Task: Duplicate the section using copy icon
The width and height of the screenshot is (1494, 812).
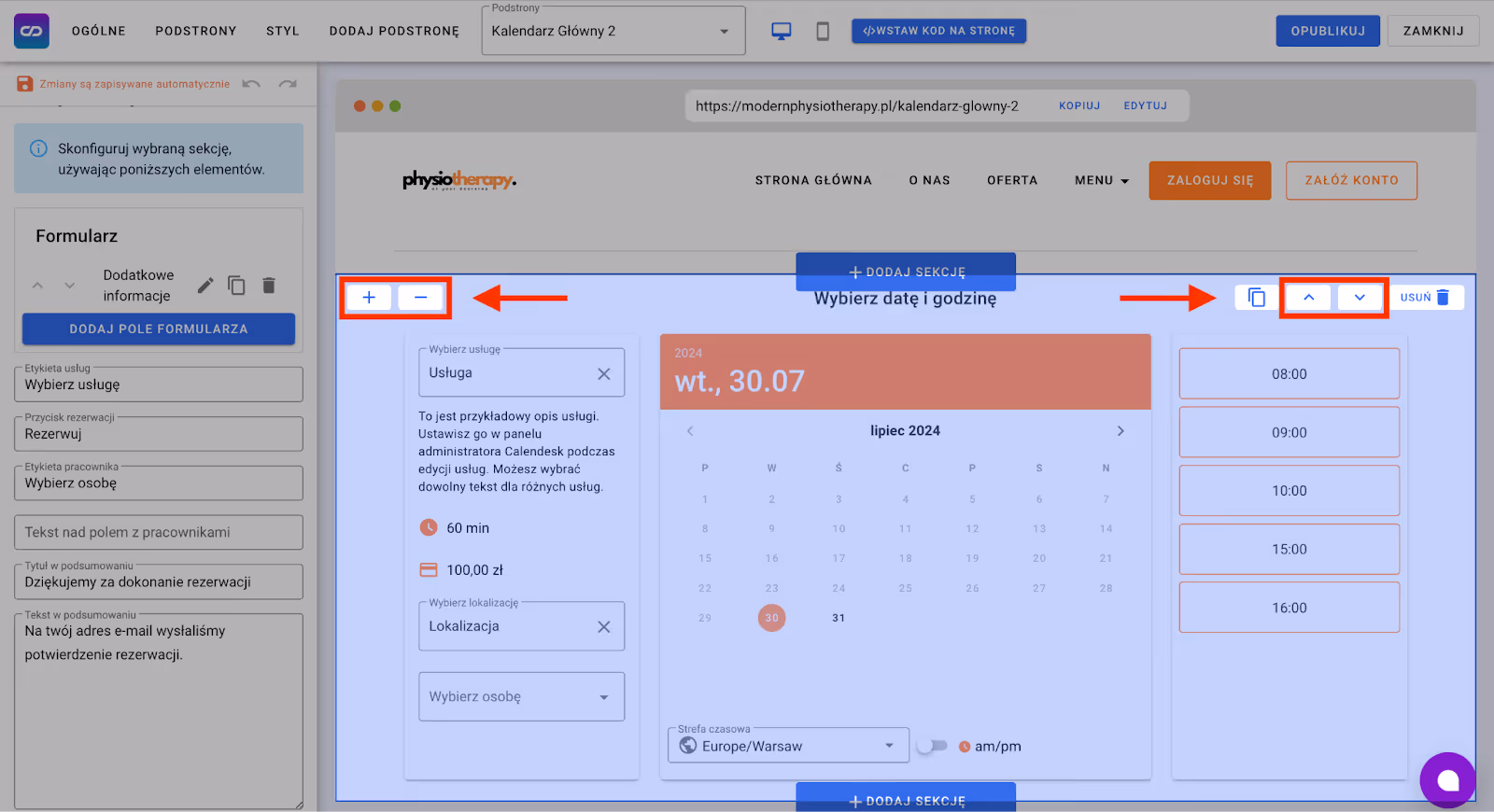Action: pos(1257,298)
